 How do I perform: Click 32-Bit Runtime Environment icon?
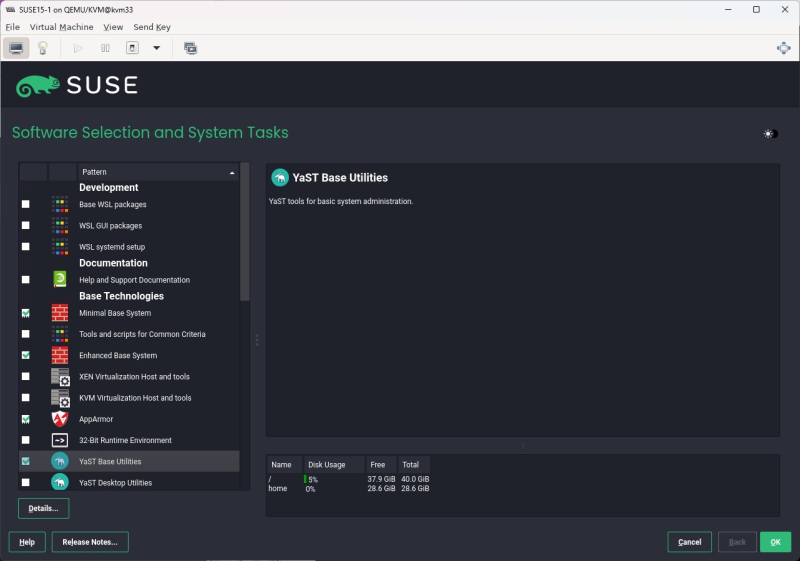coord(60,440)
